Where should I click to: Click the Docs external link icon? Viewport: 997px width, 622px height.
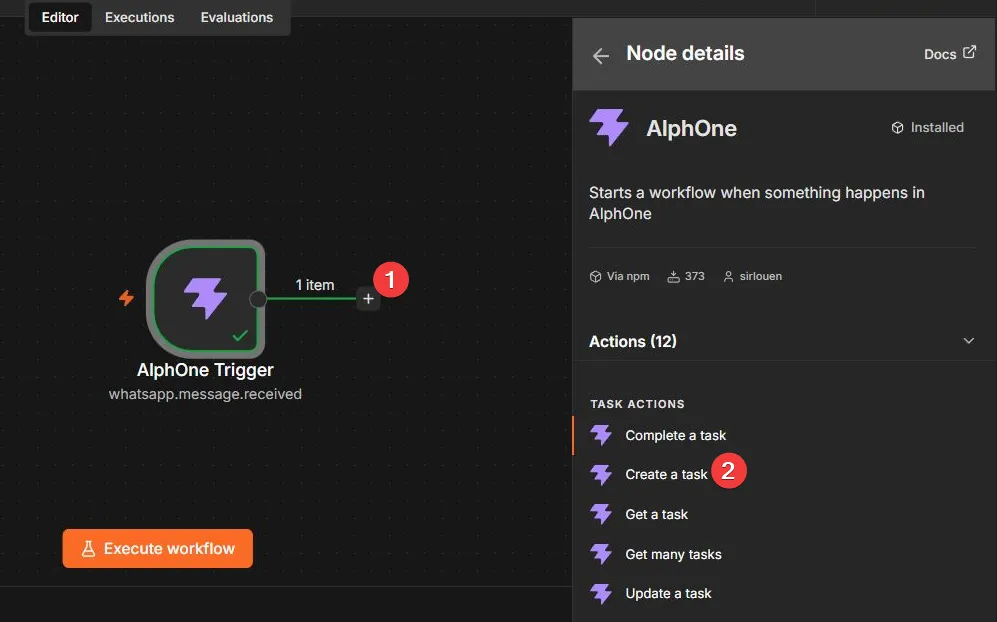969,52
